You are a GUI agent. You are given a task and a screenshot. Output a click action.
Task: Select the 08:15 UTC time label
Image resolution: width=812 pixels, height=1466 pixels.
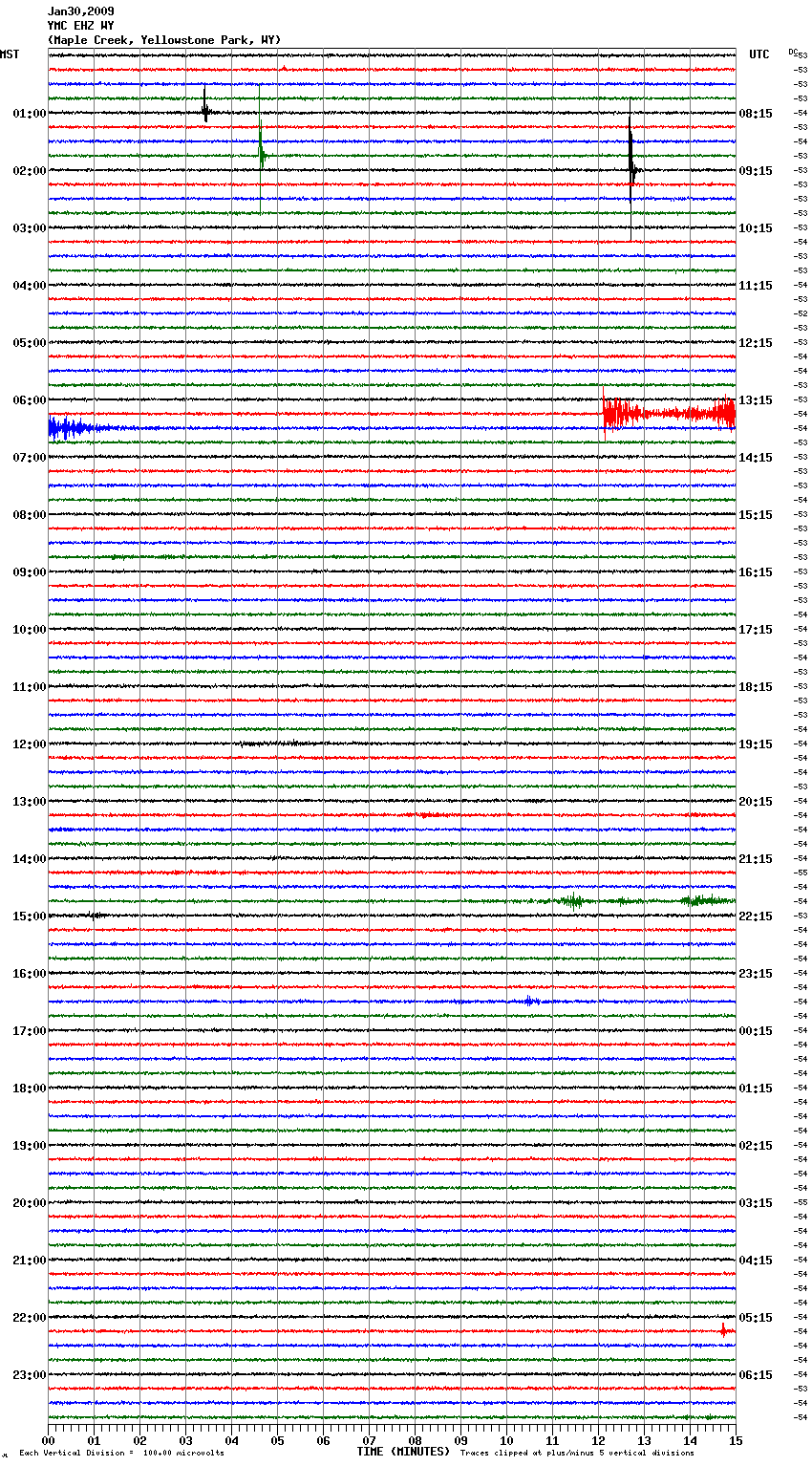756,114
